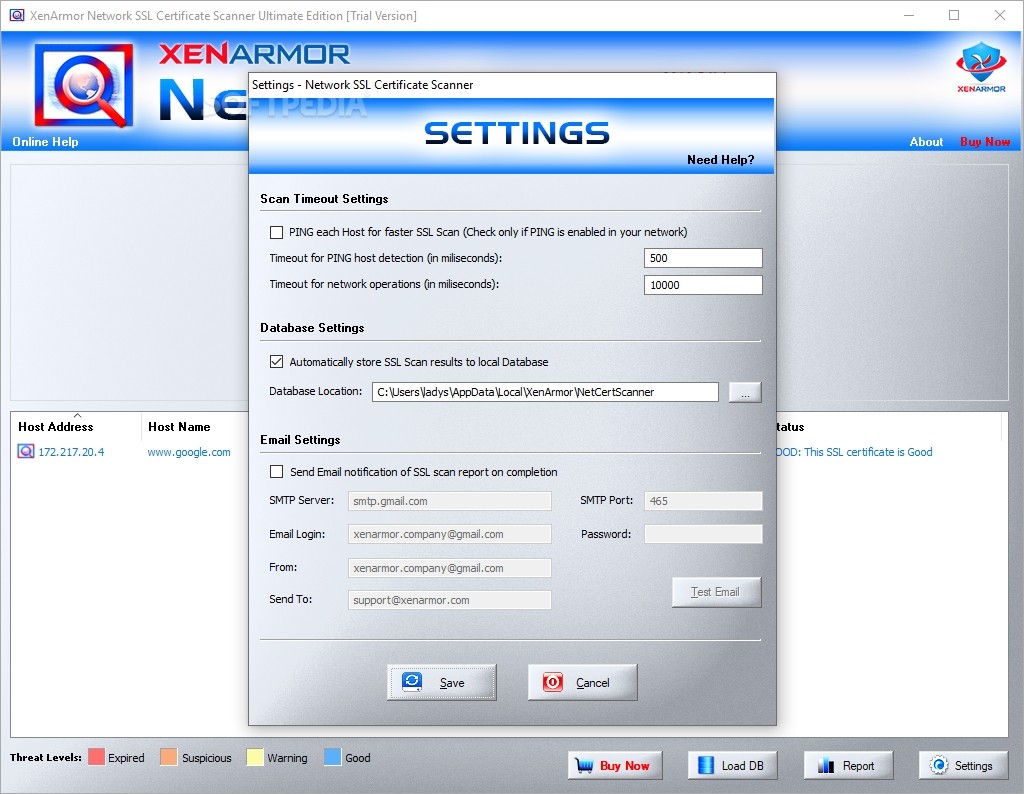Screen dimensions: 1024x794
Task: Click the red Buy Now link in the header
Action: pyautogui.click(x=985, y=142)
